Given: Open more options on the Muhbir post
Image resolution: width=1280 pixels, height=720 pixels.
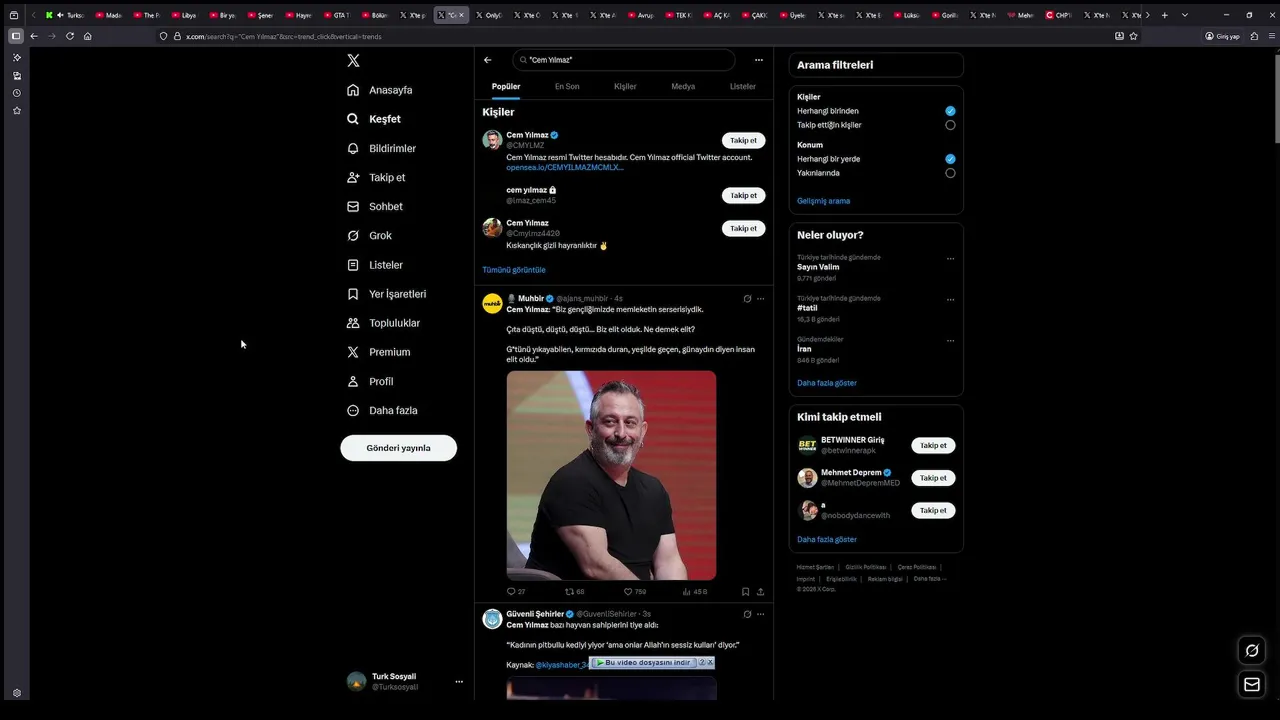Looking at the screenshot, I should click(x=760, y=298).
